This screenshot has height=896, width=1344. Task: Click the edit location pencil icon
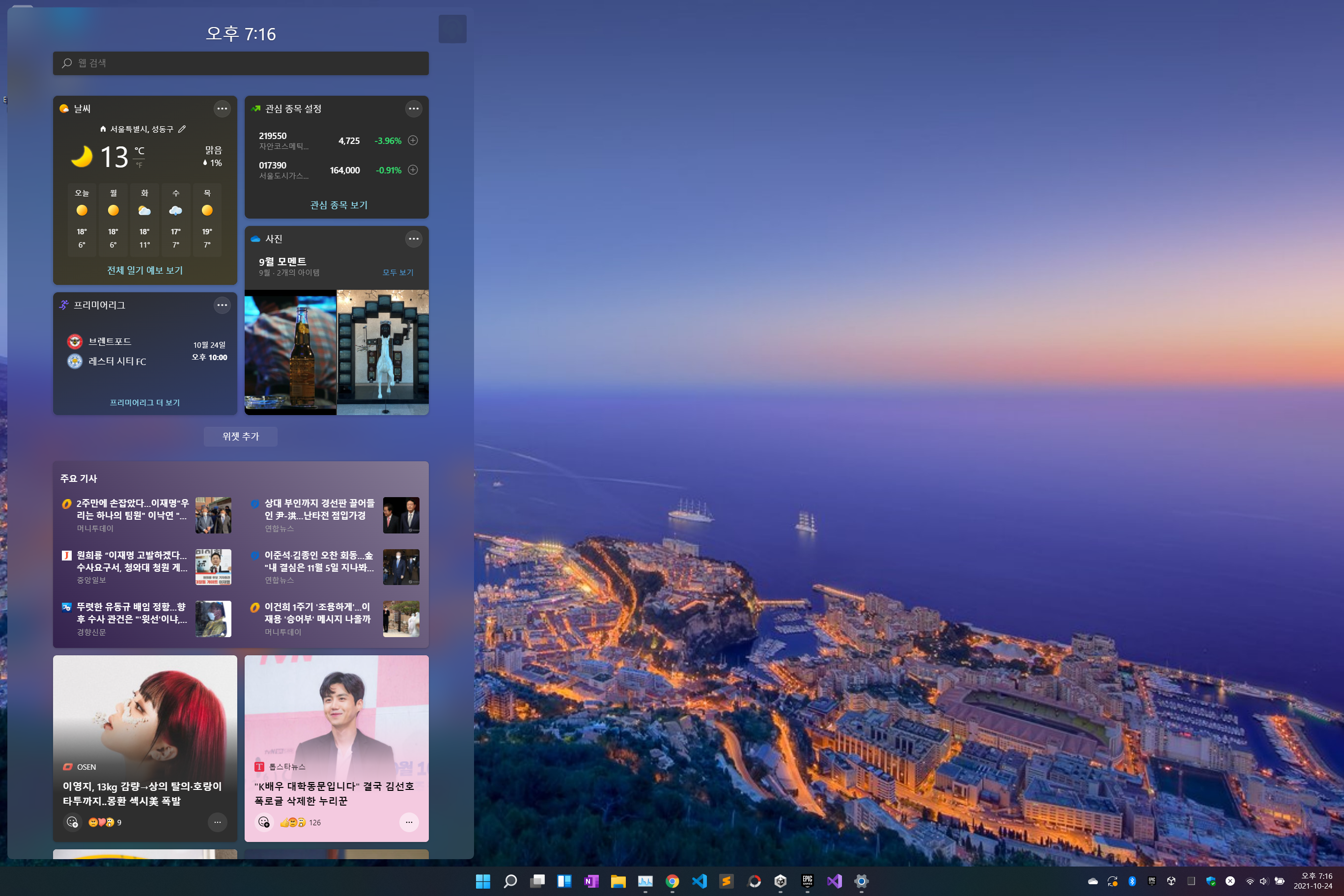click(x=182, y=129)
